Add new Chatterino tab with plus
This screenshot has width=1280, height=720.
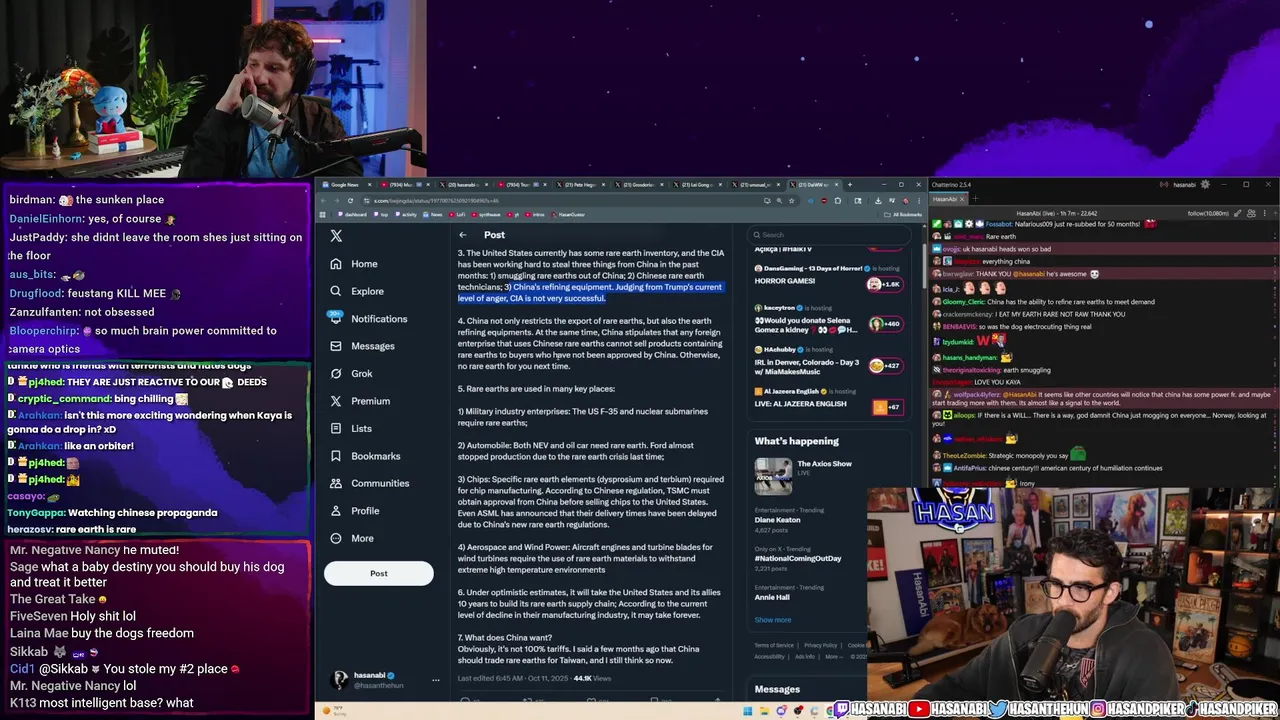click(x=976, y=199)
